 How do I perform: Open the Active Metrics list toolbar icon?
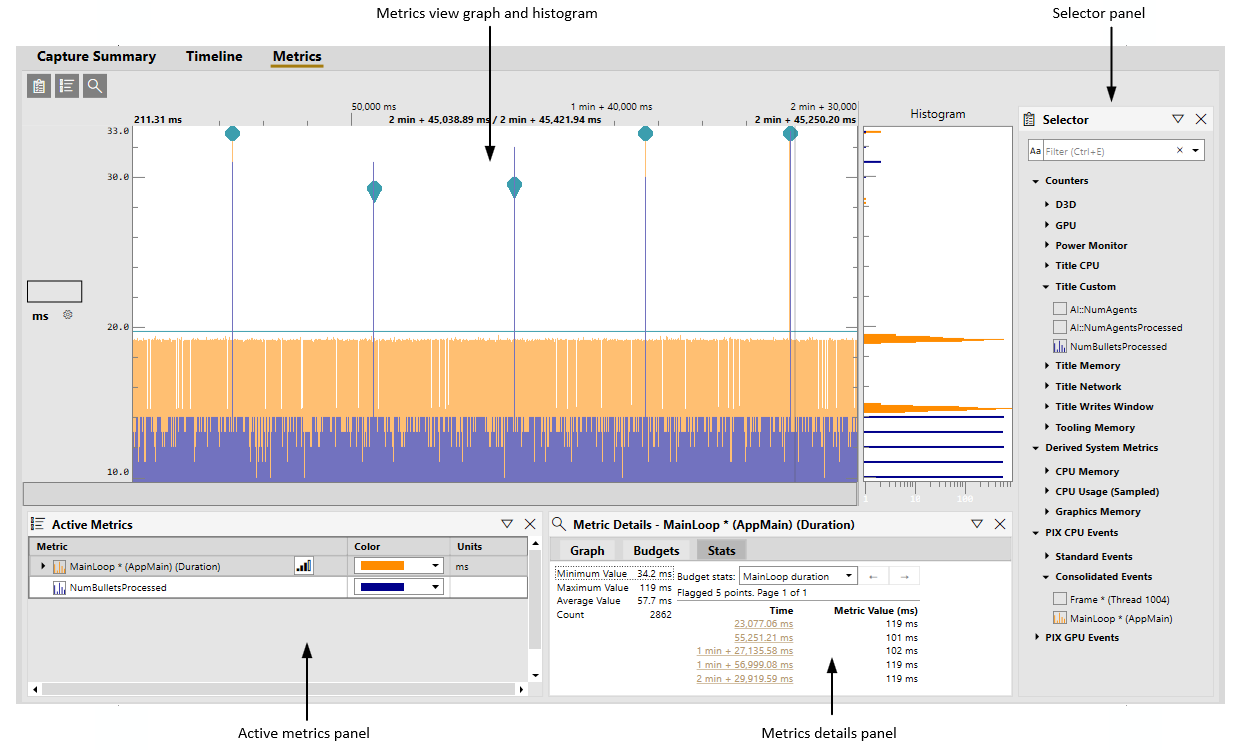[x=66, y=87]
